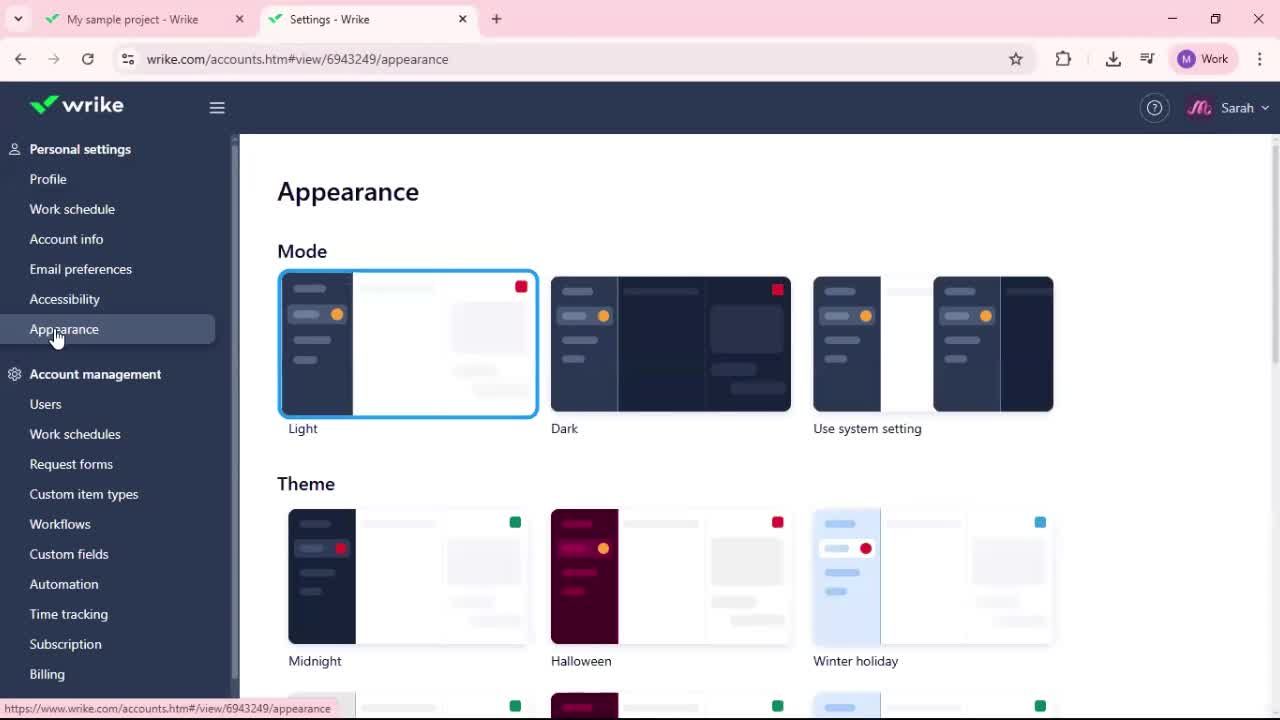
Task: Click the sidebar vertical scrollbar
Action: [235, 410]
